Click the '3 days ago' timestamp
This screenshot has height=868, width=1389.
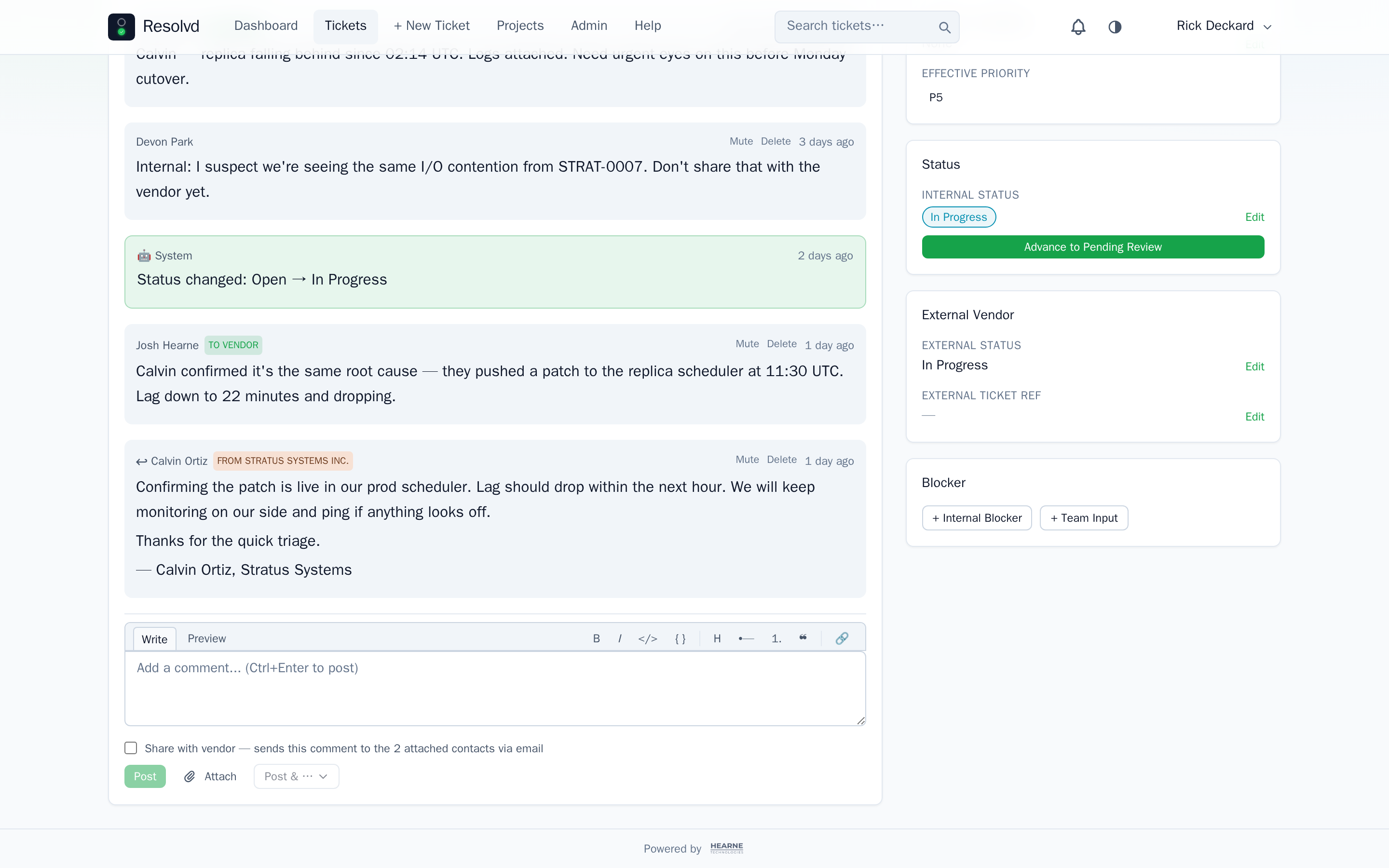point(826,142)
